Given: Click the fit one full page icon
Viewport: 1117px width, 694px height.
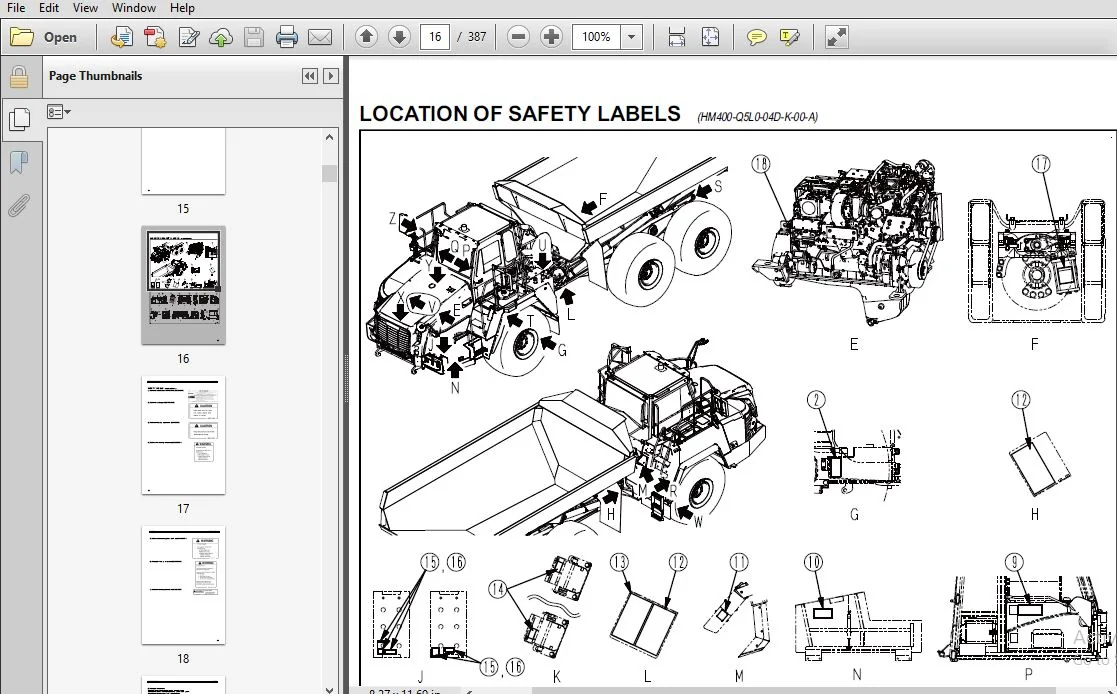Looking at the screenshot, I should coord(710,37).
